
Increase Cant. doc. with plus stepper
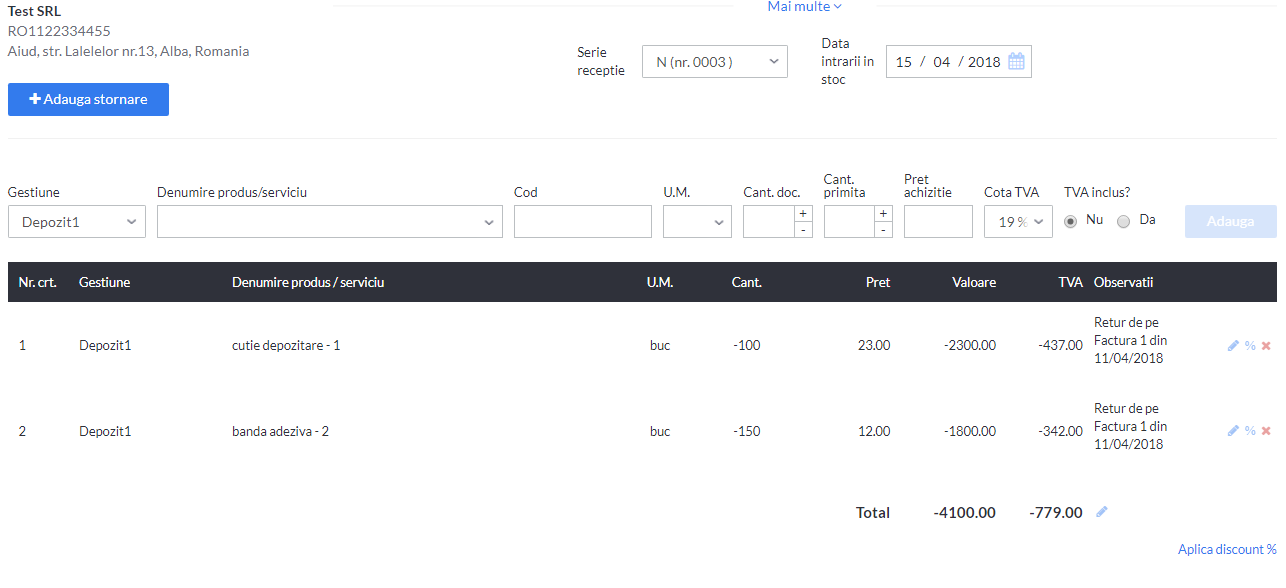[x=803, y=214]
